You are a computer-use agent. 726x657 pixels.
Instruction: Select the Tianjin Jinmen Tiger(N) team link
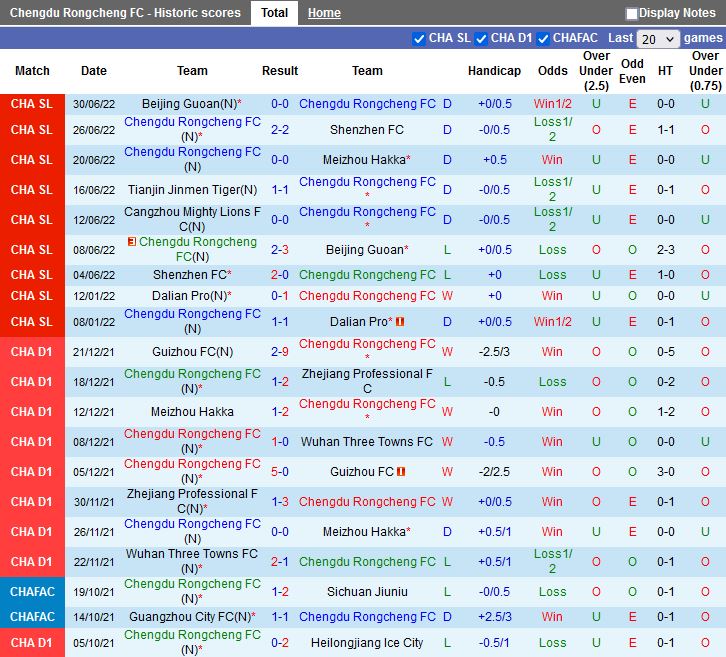point(192,190)
